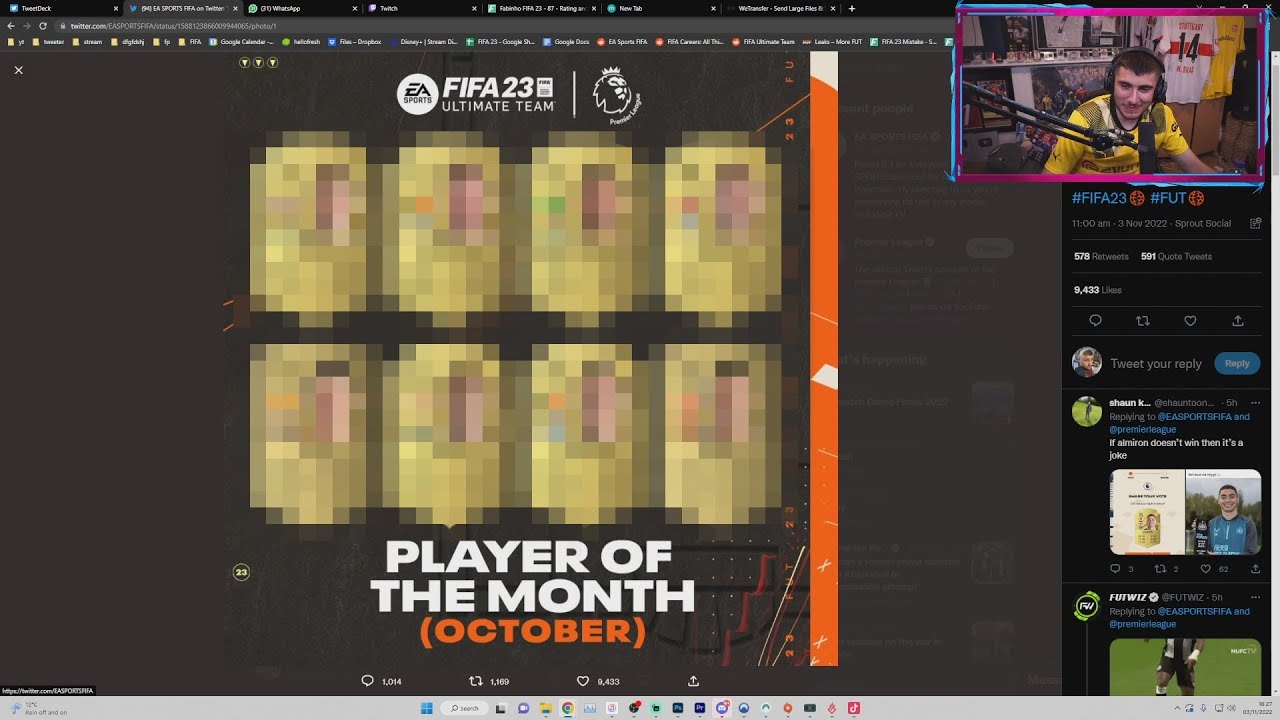Reload the current page
This screenshot has height=720, width=1280.
43,26
